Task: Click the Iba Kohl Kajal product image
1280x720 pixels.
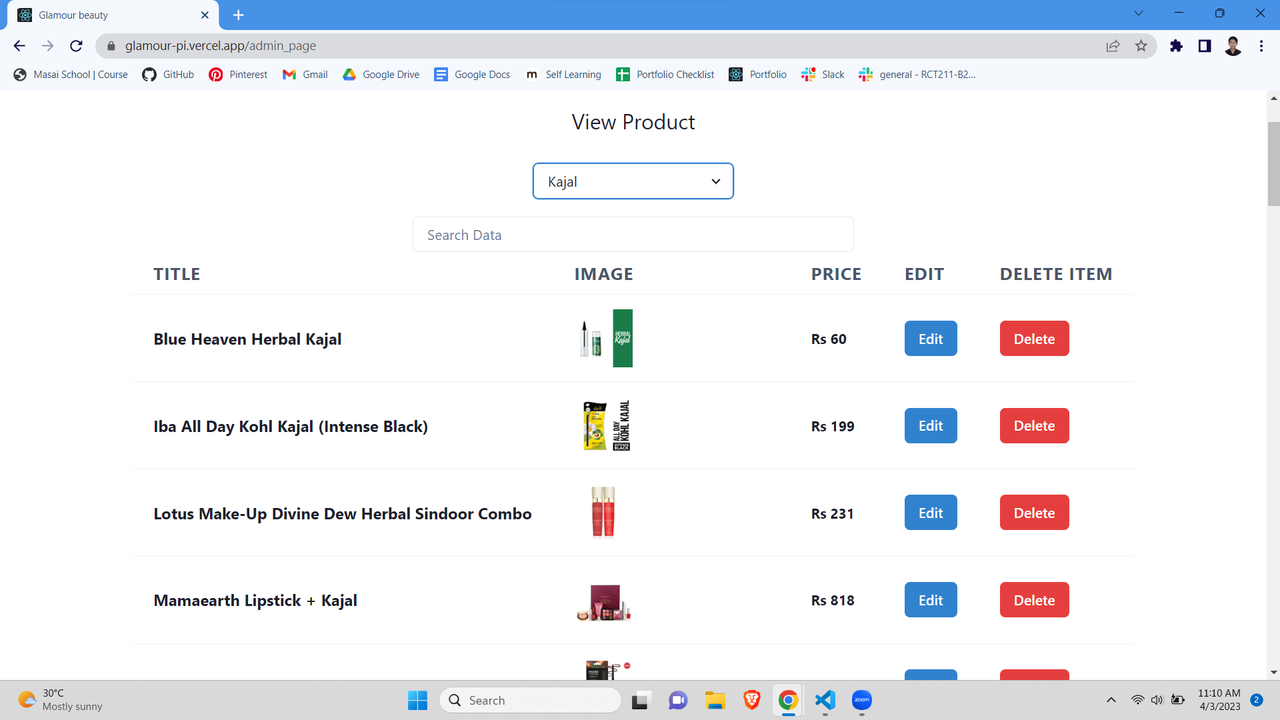Action: [605, 425]
